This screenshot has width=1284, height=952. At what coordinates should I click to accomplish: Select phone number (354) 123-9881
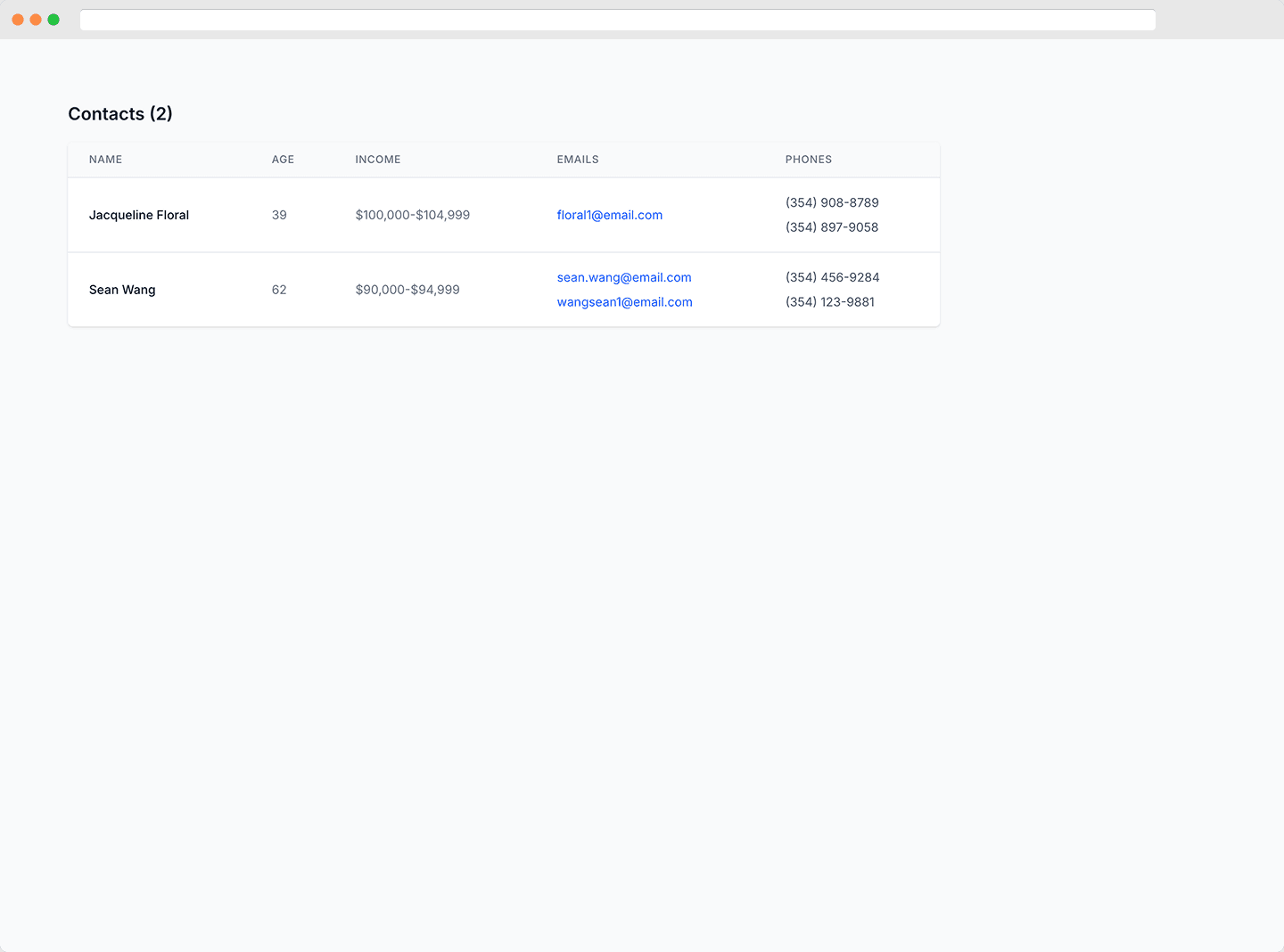tap(829, 302)
